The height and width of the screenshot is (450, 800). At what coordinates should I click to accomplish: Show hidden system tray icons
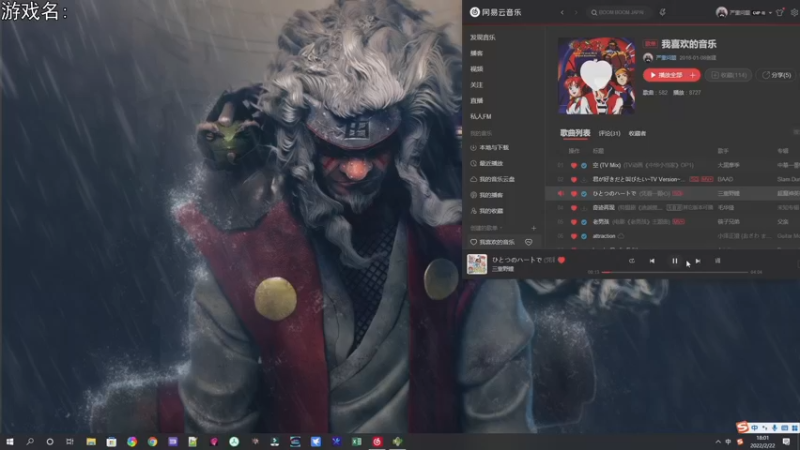(x=718, y=442)
